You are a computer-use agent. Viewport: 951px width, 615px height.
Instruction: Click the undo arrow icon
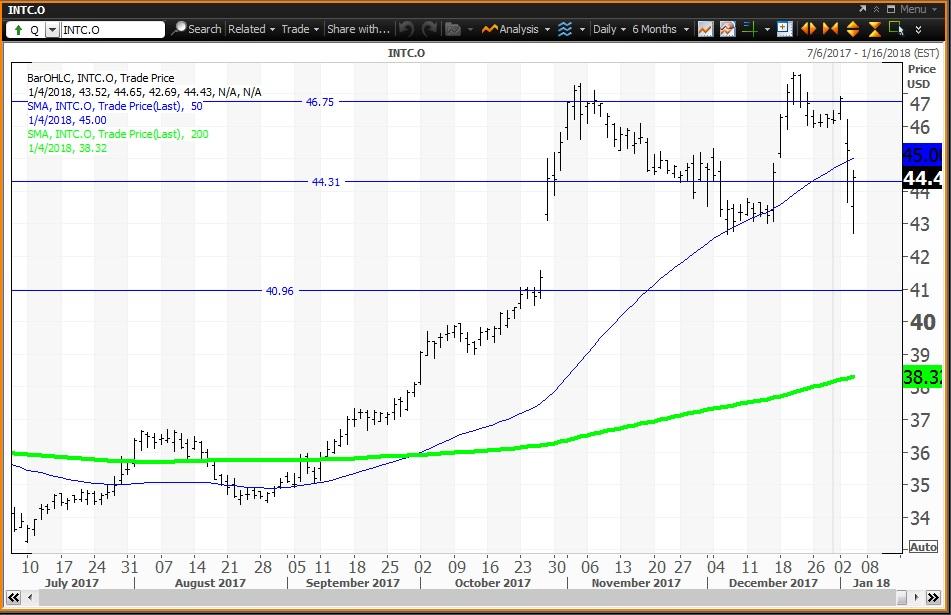[406, 29]
